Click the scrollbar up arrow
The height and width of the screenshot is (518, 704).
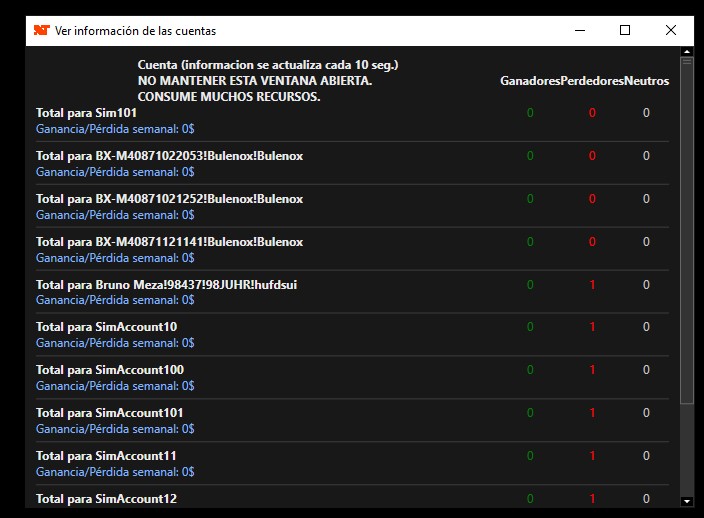686,49
